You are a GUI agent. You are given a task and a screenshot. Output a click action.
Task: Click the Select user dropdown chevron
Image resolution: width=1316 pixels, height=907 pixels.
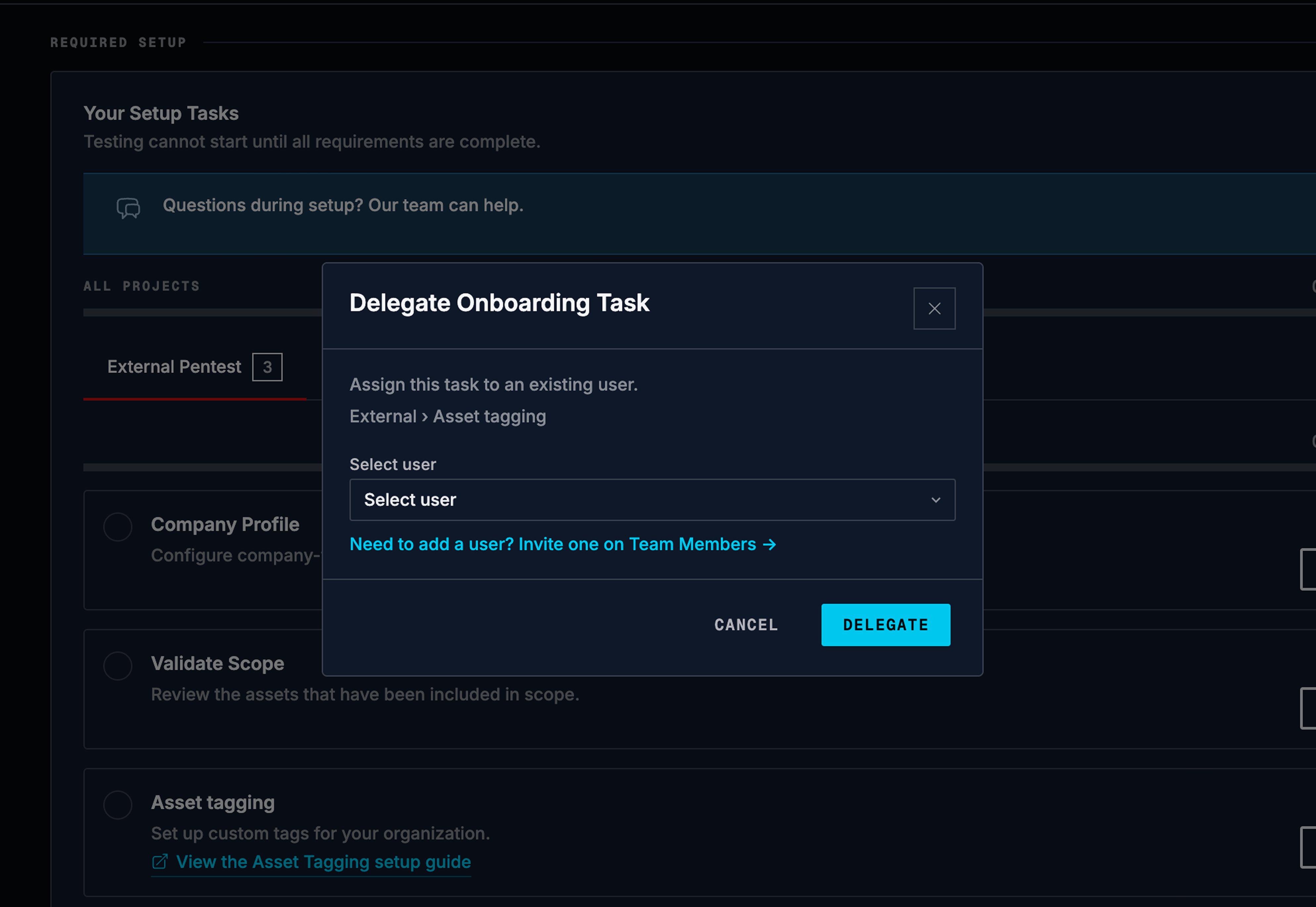tap(935, 500)
